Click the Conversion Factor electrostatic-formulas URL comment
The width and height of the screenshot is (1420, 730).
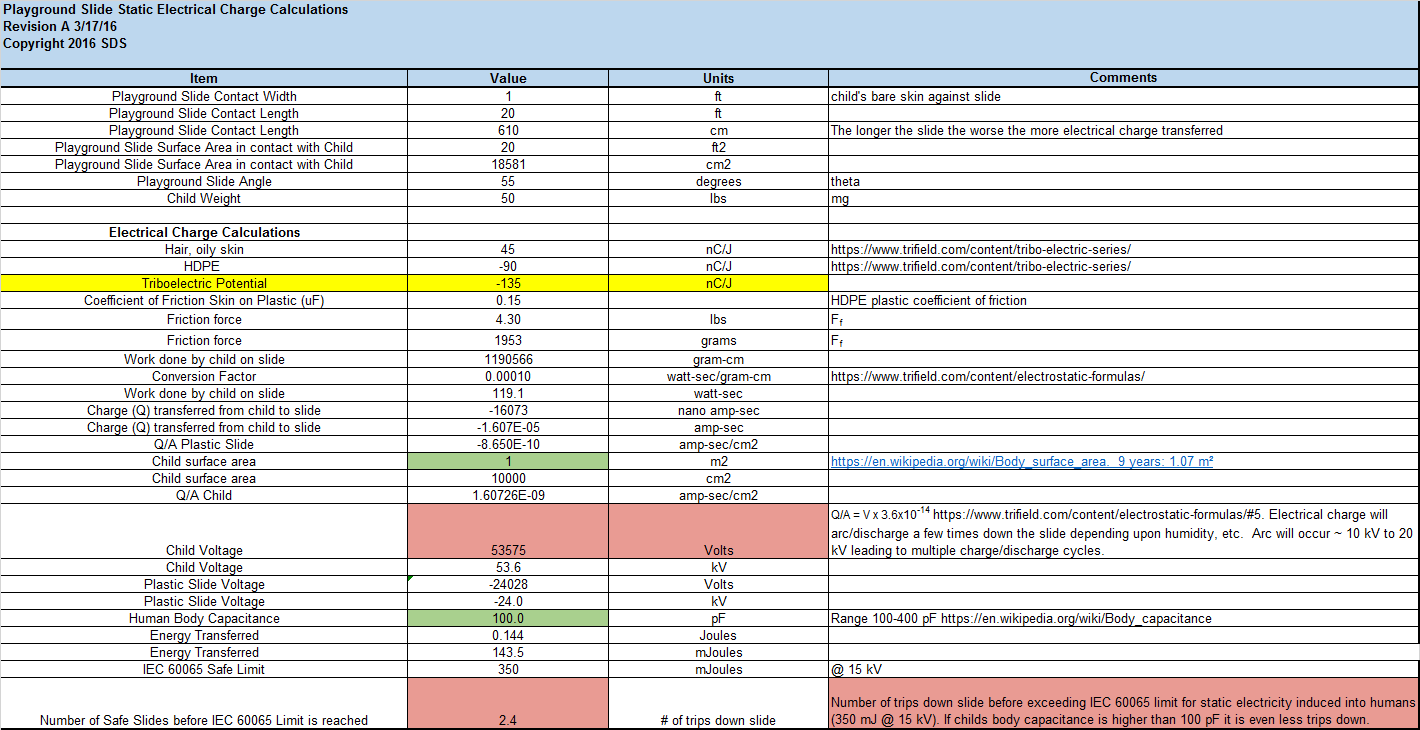click(987, 377)
